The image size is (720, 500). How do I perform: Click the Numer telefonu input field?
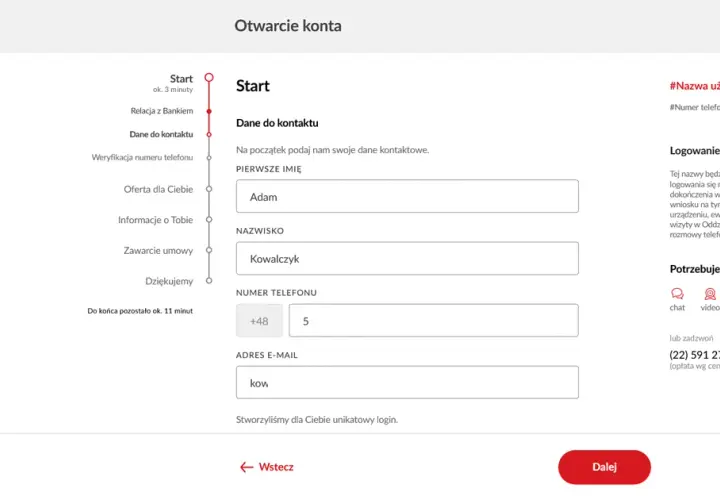[433, 320]
